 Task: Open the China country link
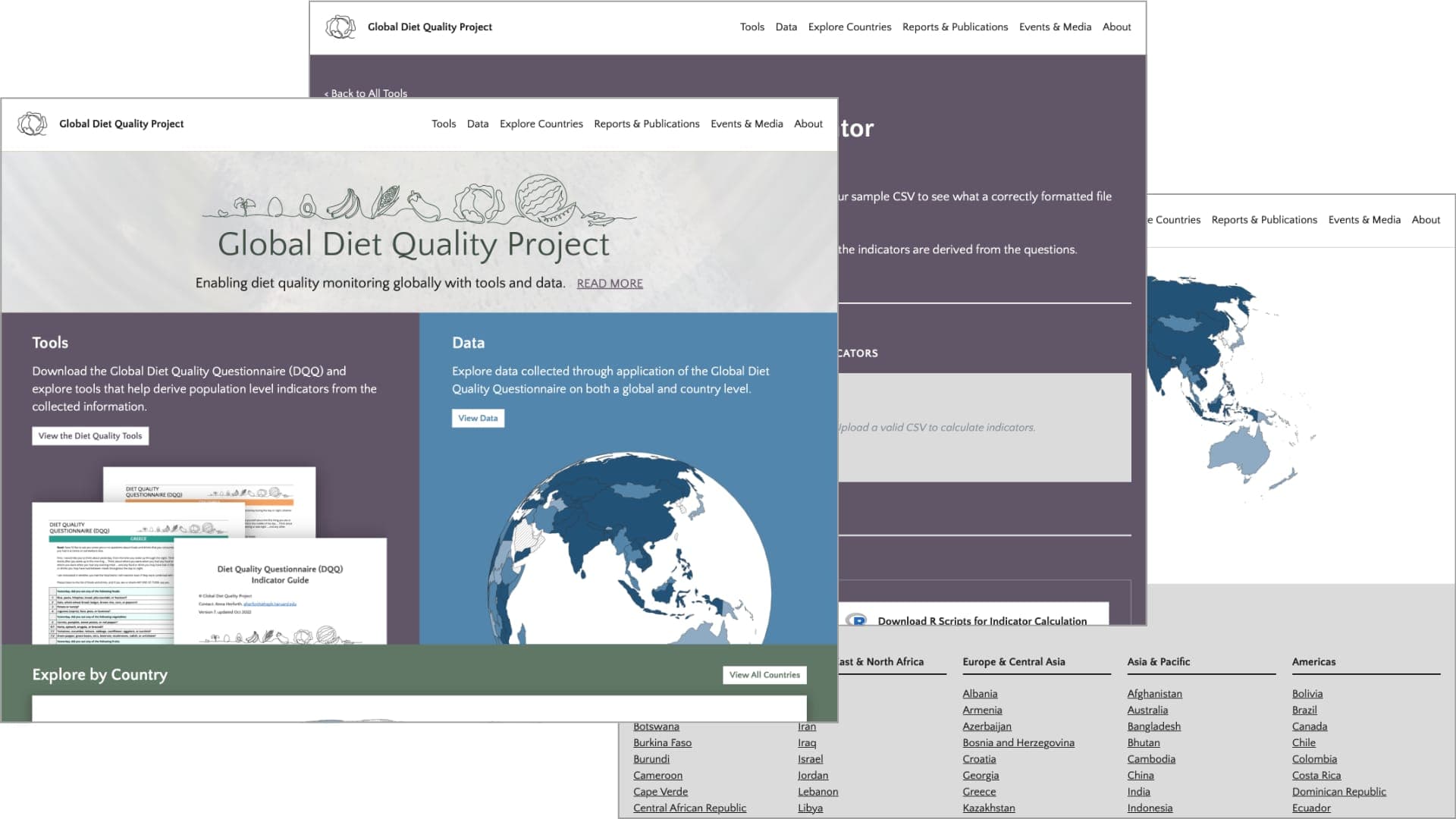(1141, 776)
